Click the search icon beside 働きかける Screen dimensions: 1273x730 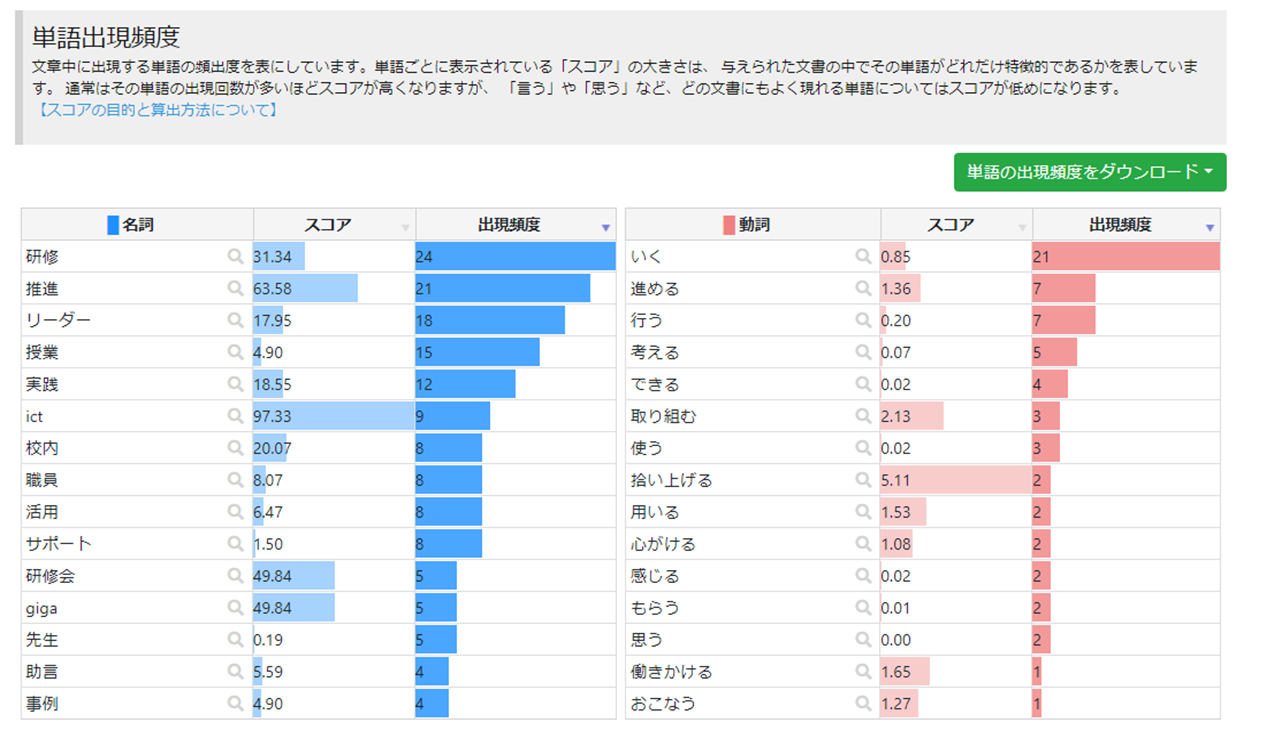tap(863, 672)
